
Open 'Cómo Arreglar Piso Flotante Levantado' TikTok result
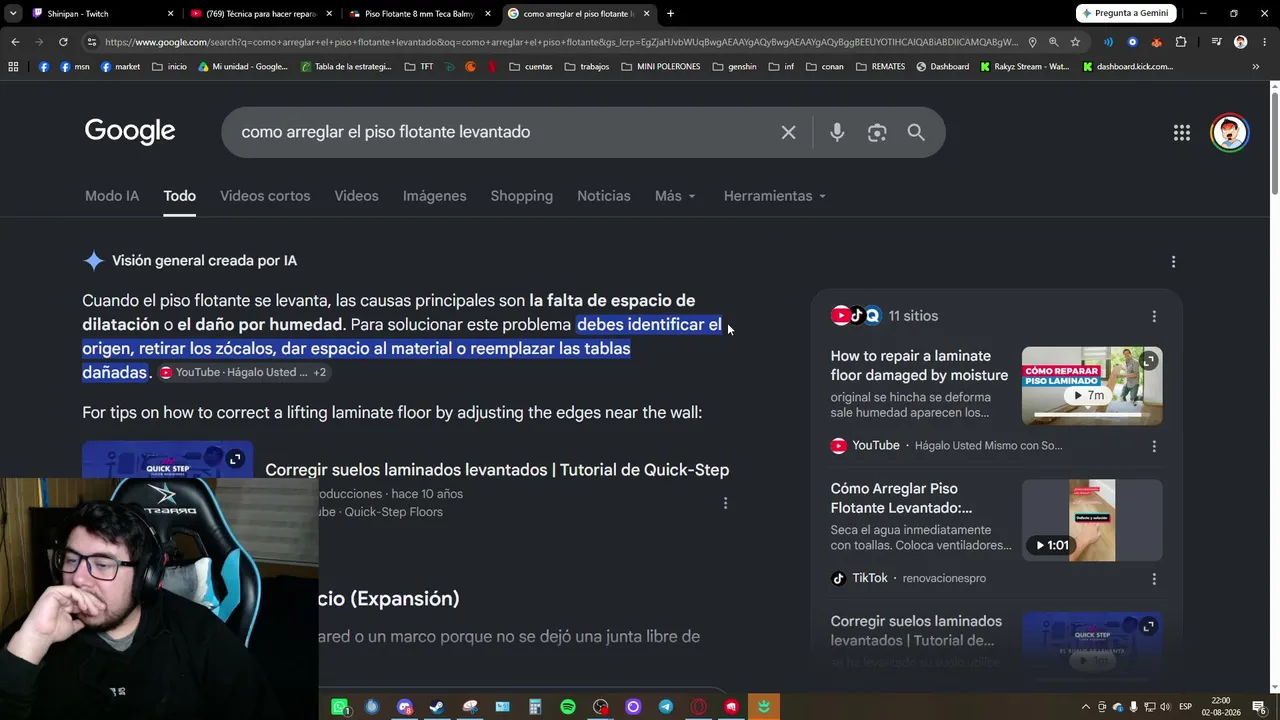[x=901, y=498]
